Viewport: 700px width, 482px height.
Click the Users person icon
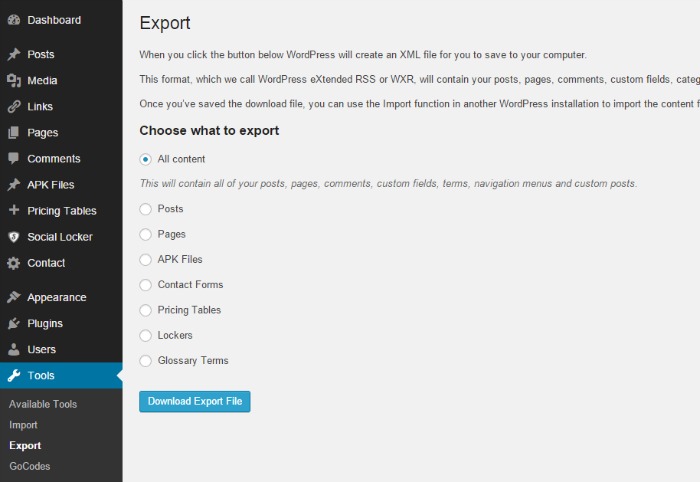tap(14, 349)
